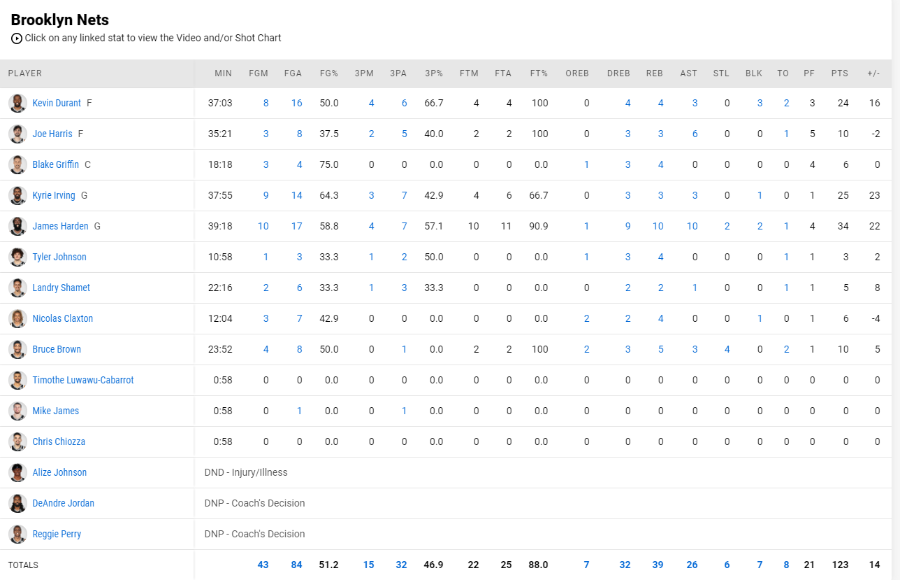The height and width of the screenshot is (580, 900).
Task: View Joe Harris's 6 assists
Action: click(695, 134)
